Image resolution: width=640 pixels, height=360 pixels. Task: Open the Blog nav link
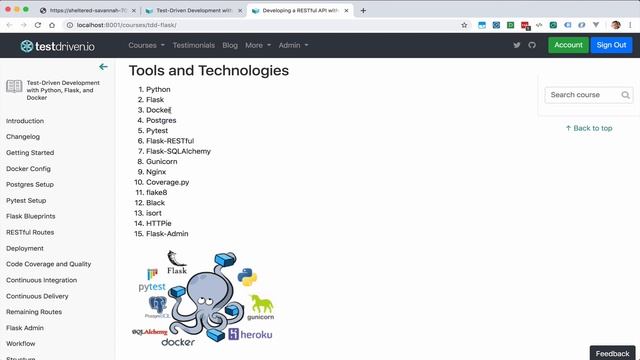230,45
